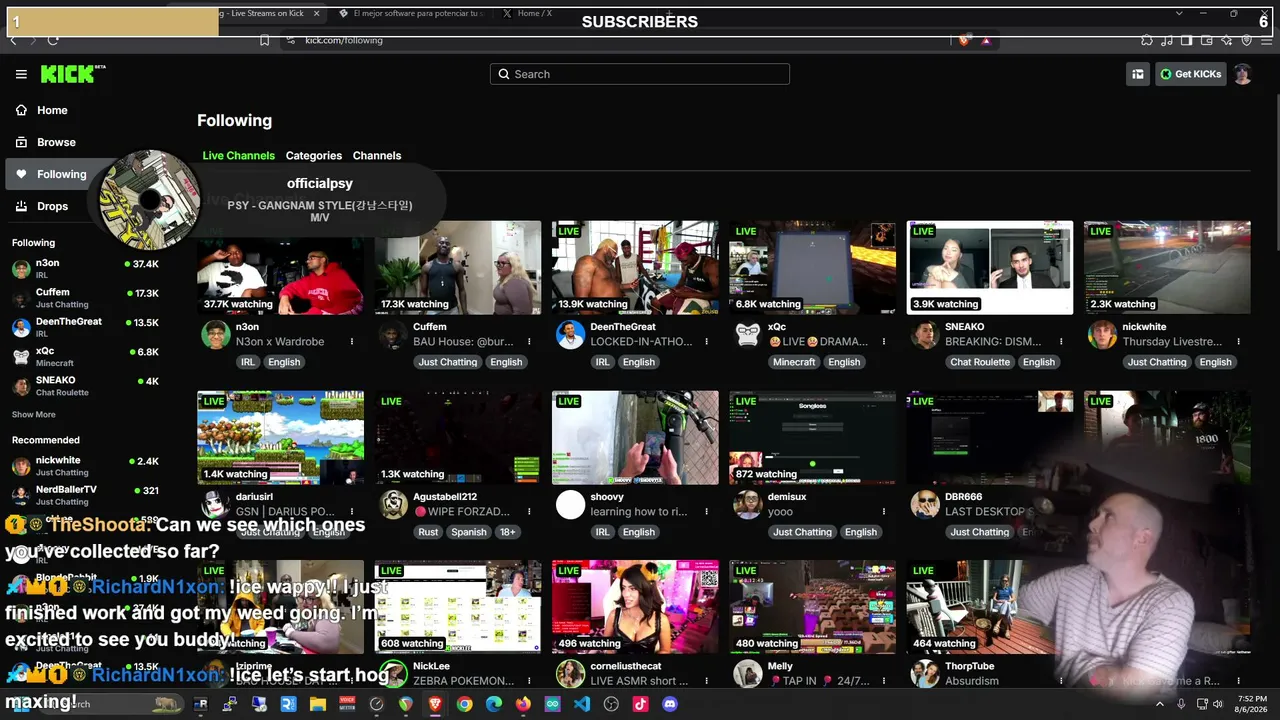The width and height of the screenshot is (1280, 720).
Task: Click the Get KICKs button
Action: [x=1190, y=74]
